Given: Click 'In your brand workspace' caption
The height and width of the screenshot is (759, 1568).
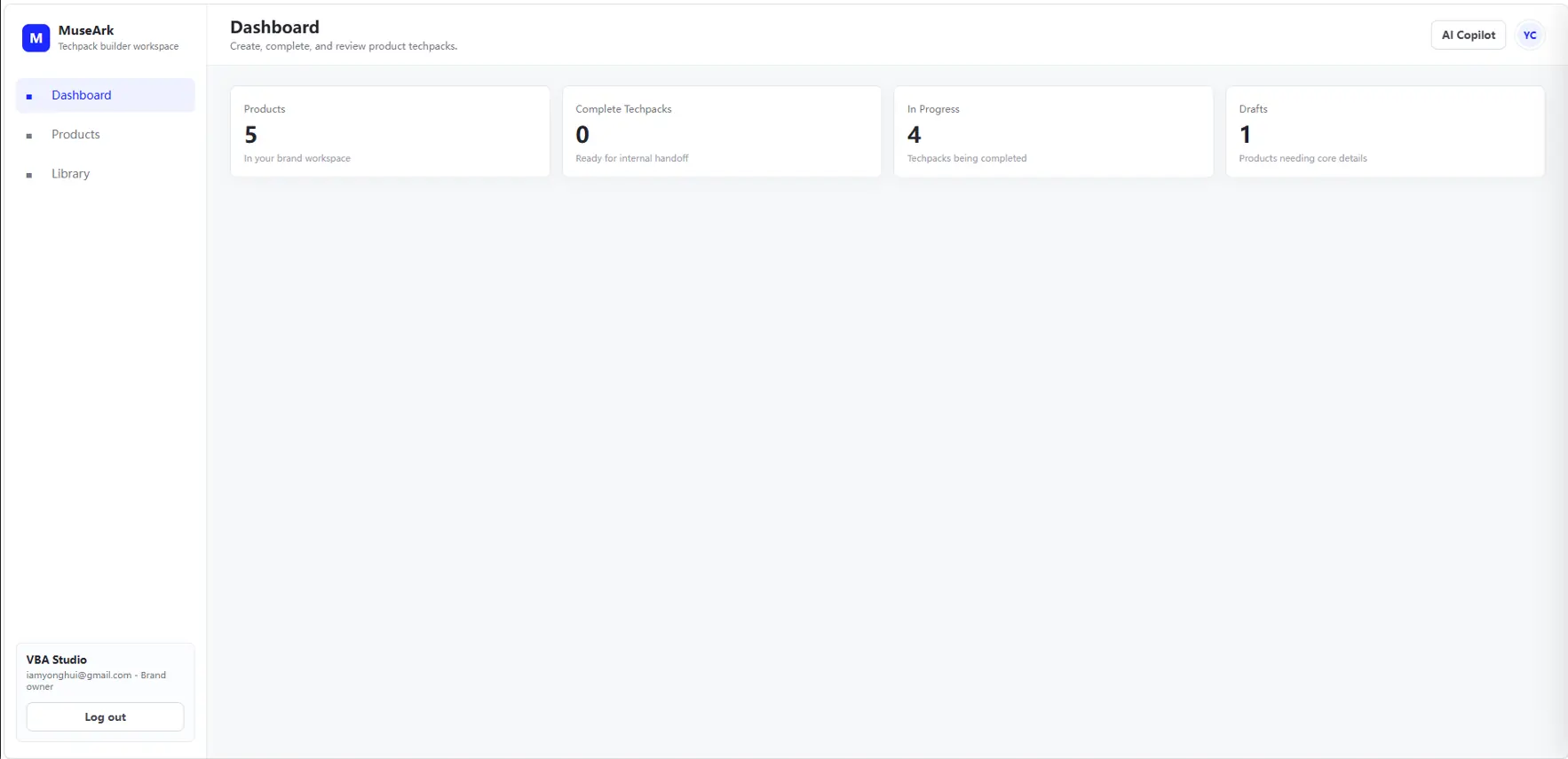Looking at the screenshot, I should 297,158.
